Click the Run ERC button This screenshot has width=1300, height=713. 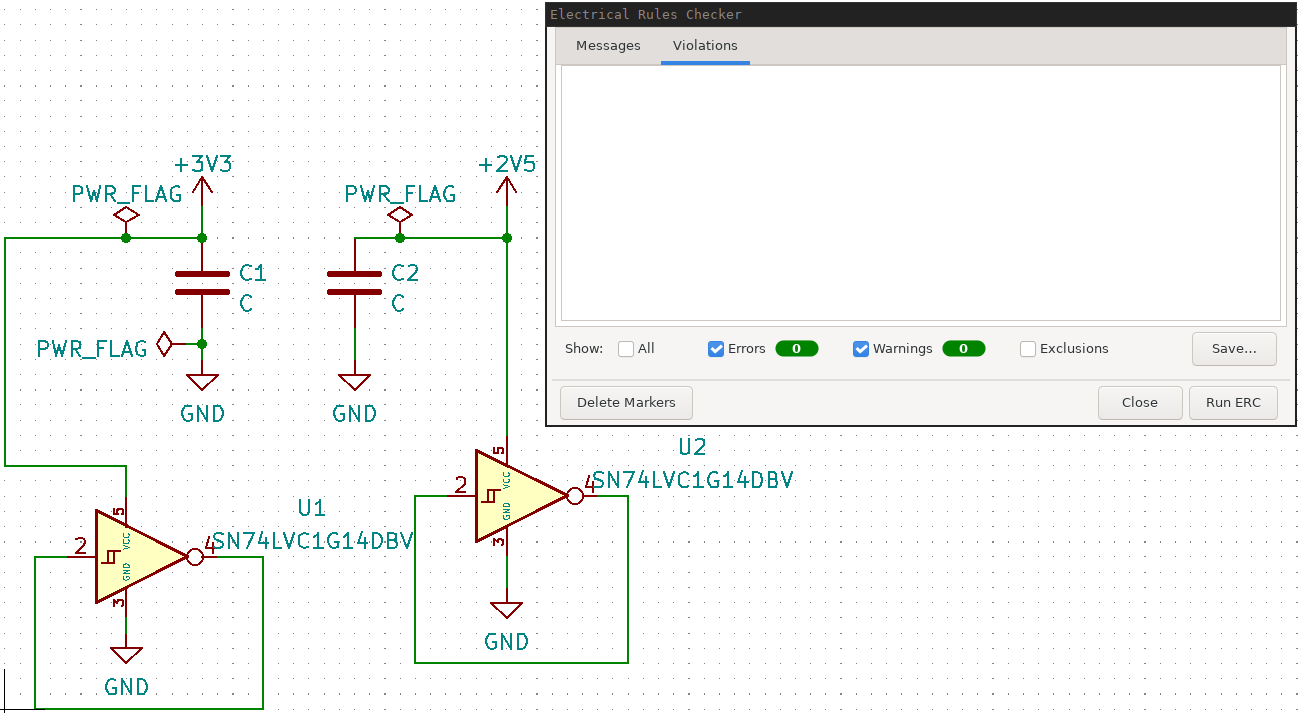(x=1233, y=403)
